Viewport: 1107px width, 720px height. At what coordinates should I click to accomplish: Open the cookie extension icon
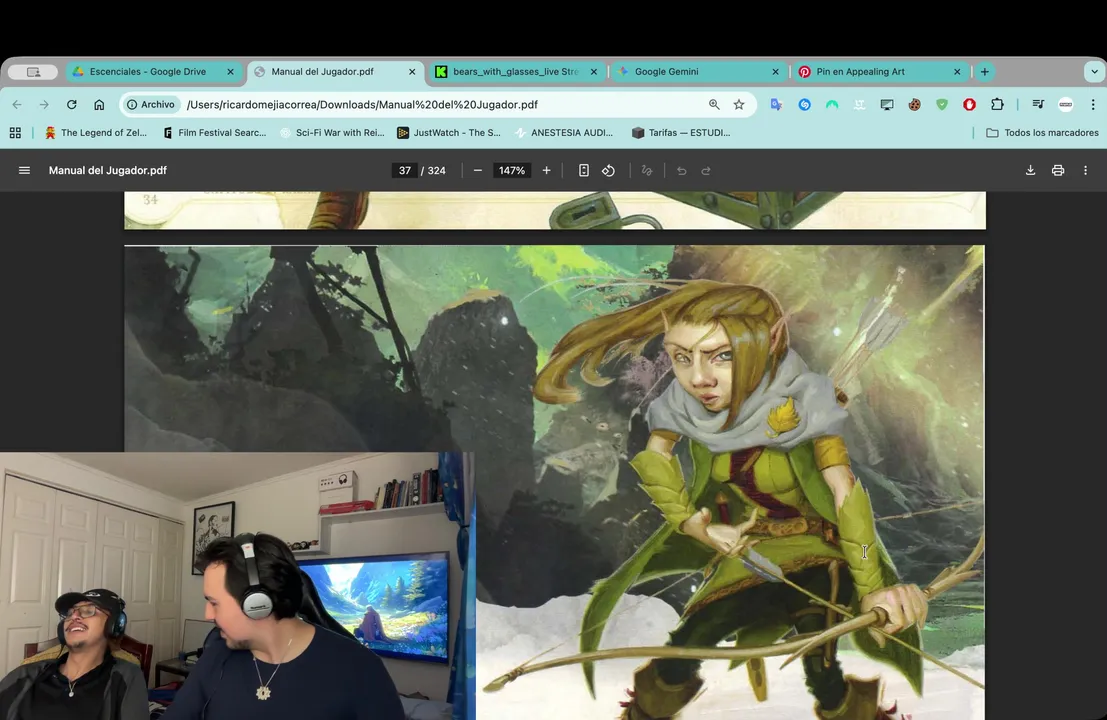coord(914,104)
